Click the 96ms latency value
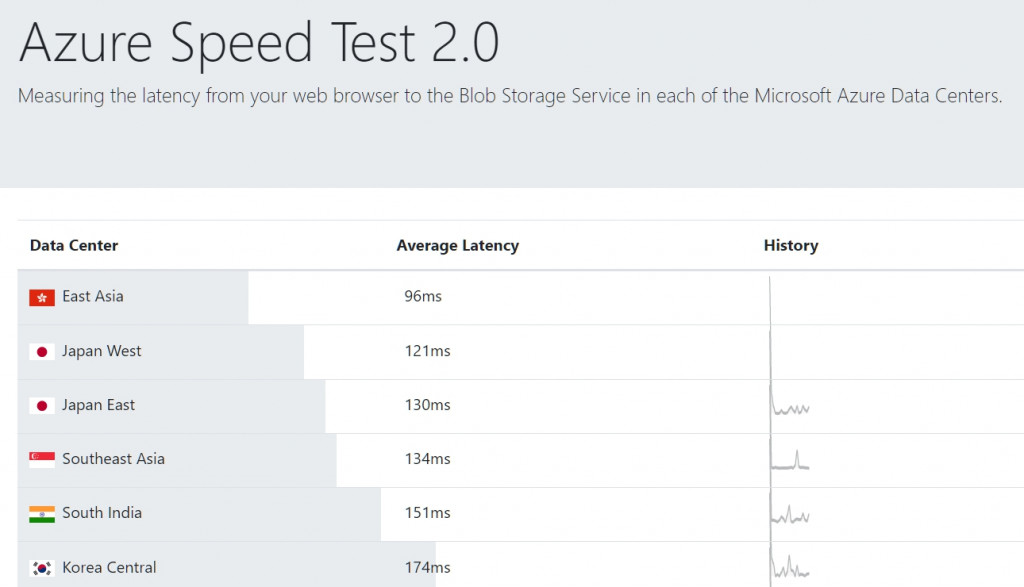The image size is (1024, 587). click(x=423, y=297)
